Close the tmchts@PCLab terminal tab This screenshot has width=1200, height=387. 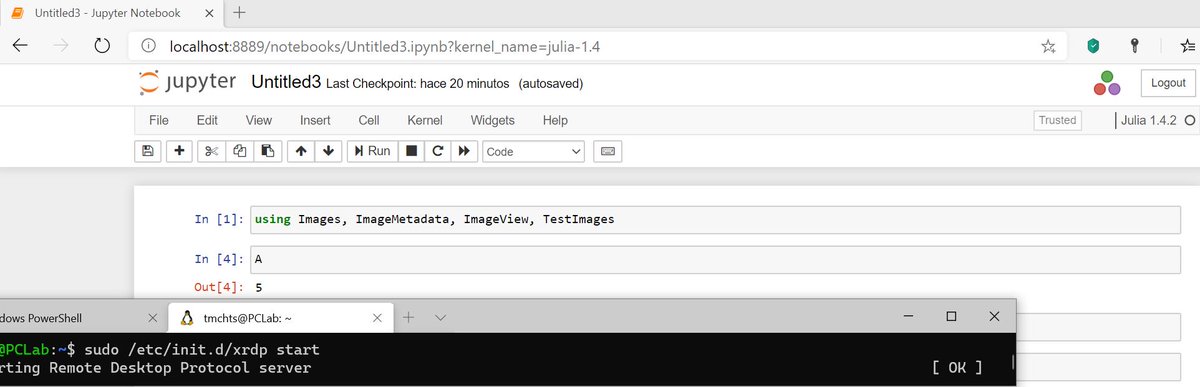coord(376,318)
